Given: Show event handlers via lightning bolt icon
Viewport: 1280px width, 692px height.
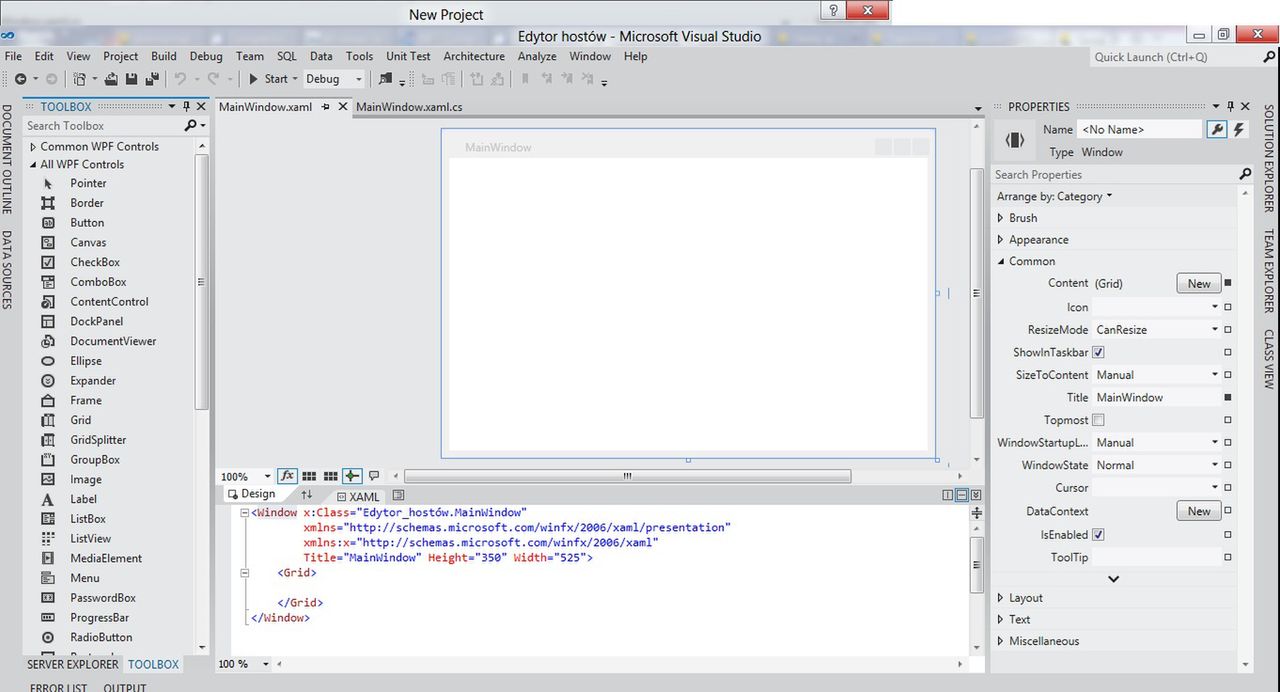Looking at the screenshot, I should pyautogui.click(x=1239, y=129).
